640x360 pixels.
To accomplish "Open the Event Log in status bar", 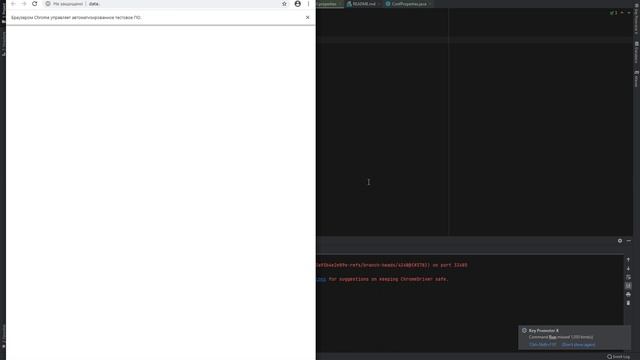I will tap(618, 357).
